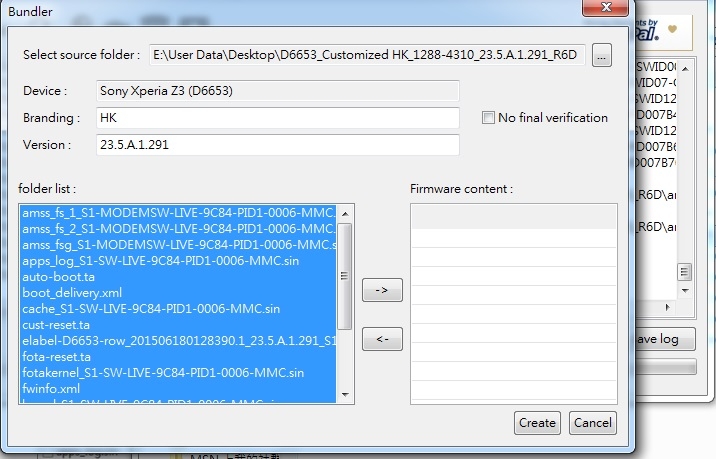
Task: Click folder list scroll down arrow
Action: (345, 395)
